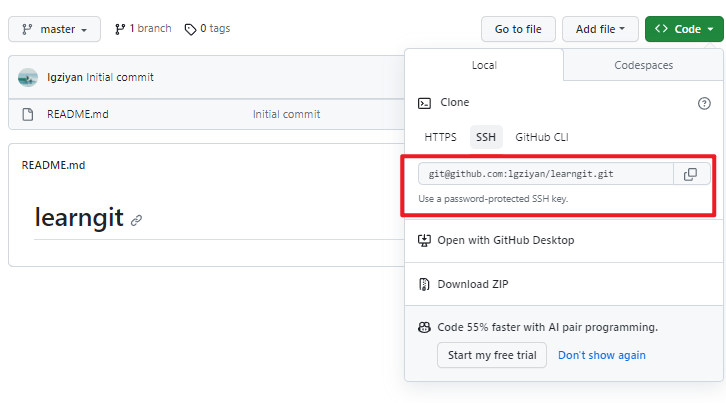Click lgziyan's avatar image in commit row
Screen dimensions: 726x403
click(28, 77)
